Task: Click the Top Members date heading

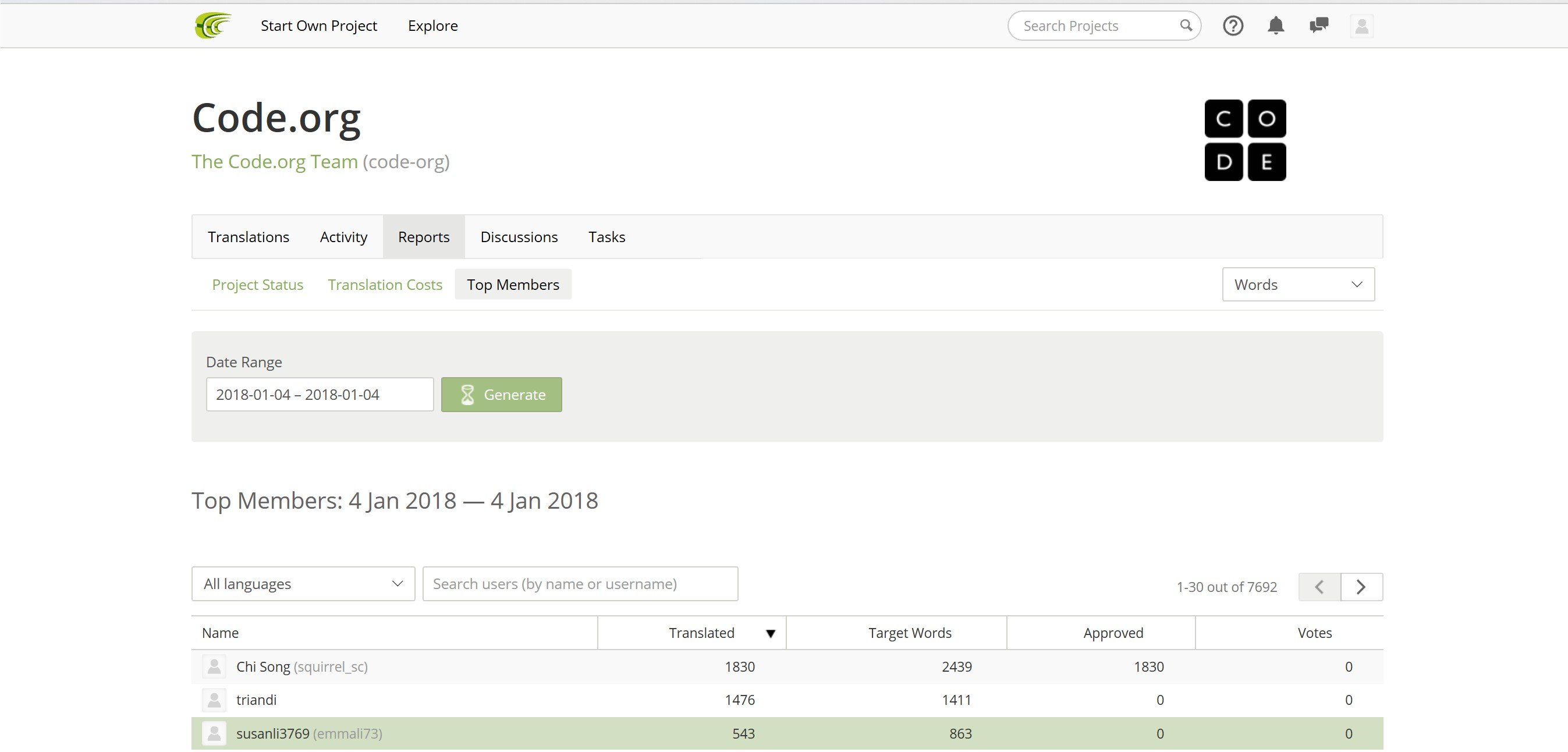Action: click(395, 501)
